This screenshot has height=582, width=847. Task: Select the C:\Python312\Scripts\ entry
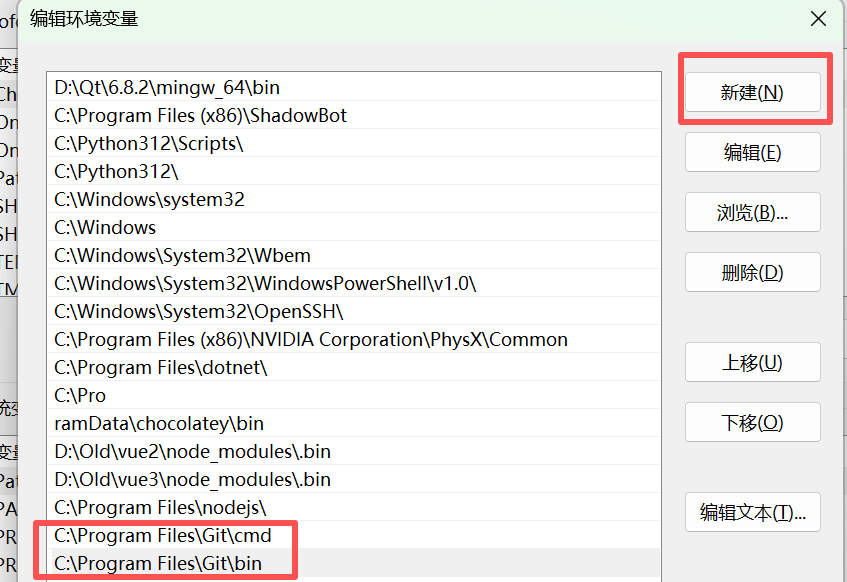pos(149,144)
